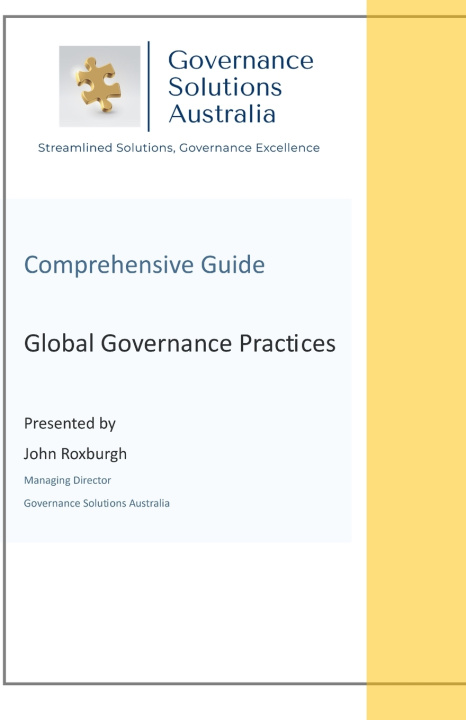Select the 'Managing Director' job title
This screenshot has width=466, height=720.
[x=67, y=480]
